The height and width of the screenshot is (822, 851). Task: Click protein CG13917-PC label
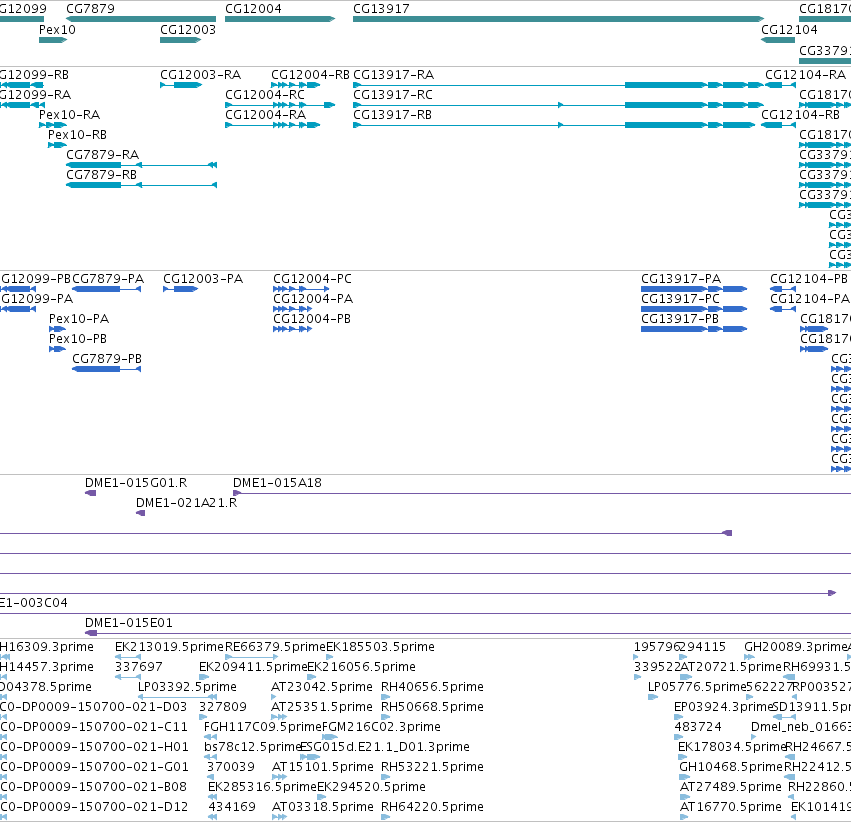(680, 299)
